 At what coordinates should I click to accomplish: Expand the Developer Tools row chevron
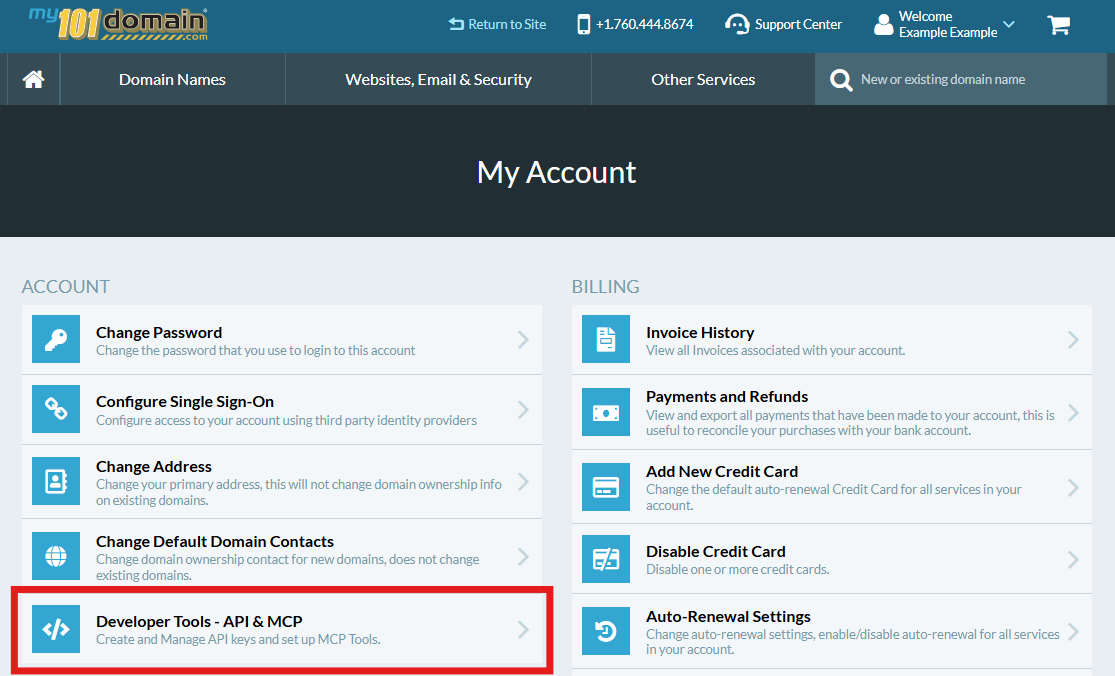(x=523, y=630)
